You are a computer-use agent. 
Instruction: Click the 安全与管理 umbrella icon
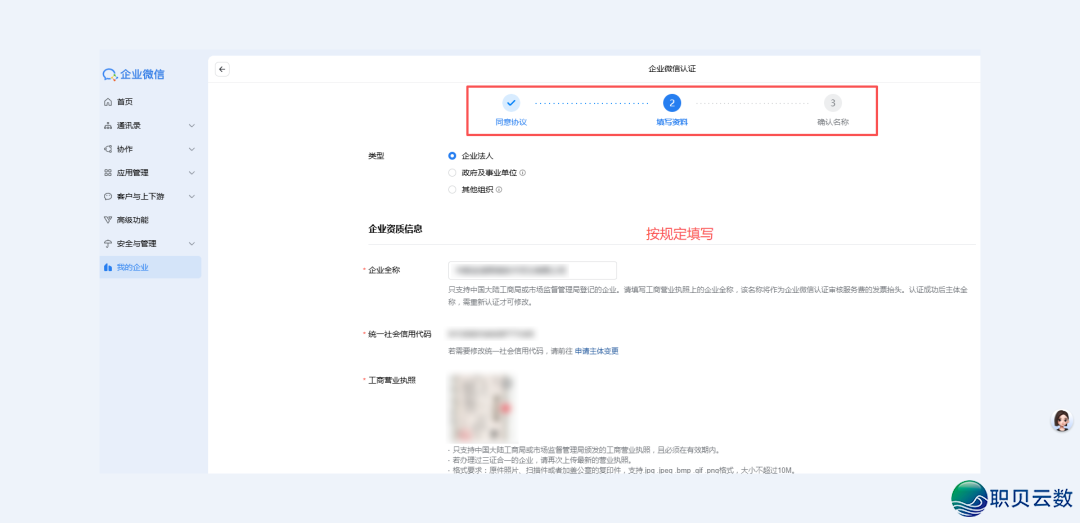coord(107,244)
